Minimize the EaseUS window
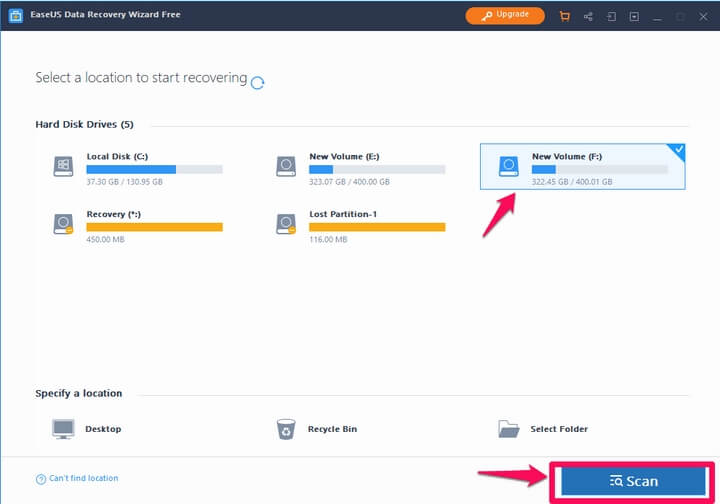Image resolution: width=720 pixels, height=504 pixels. pos(657,17)
